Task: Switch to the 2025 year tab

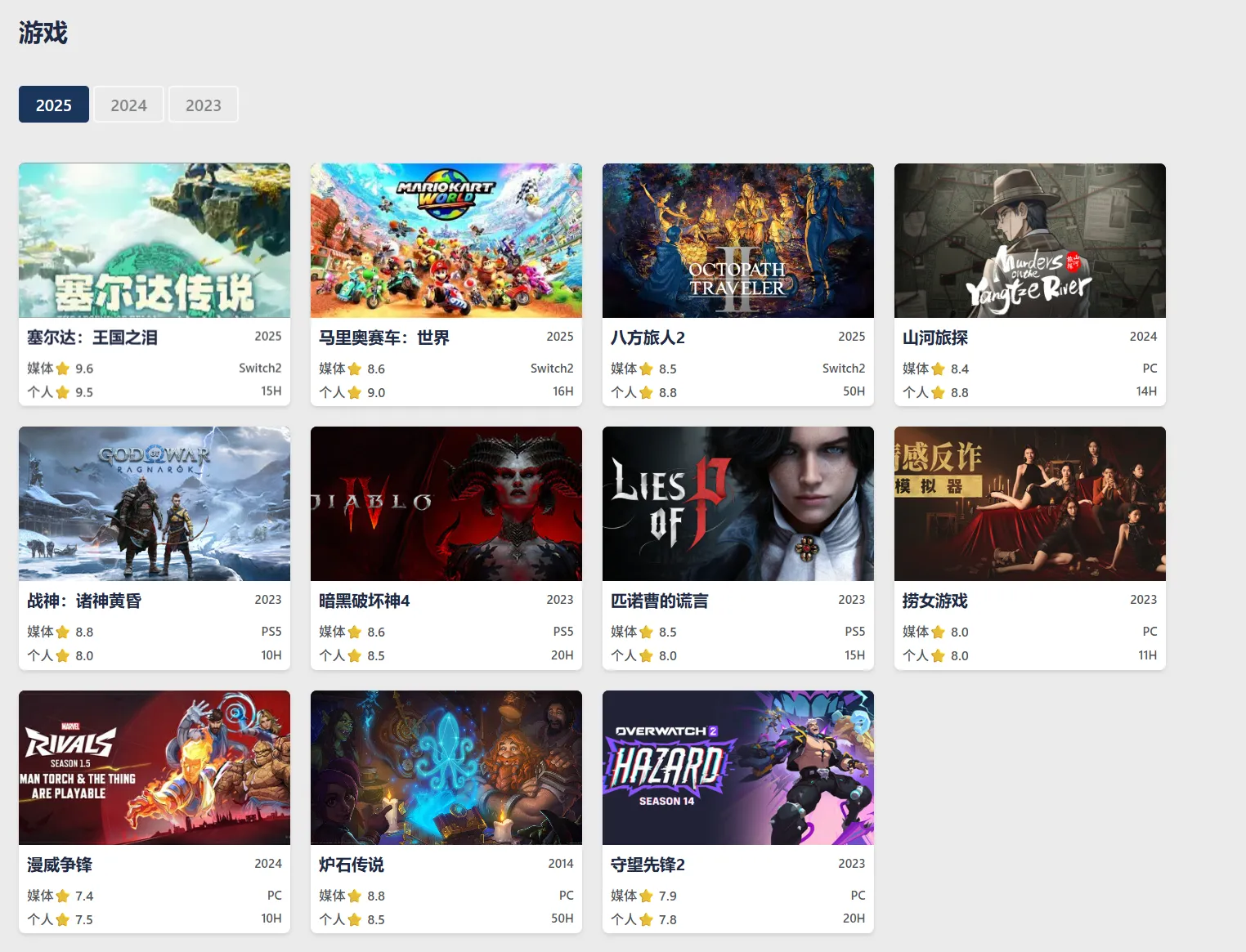Action: pos(54,105)
